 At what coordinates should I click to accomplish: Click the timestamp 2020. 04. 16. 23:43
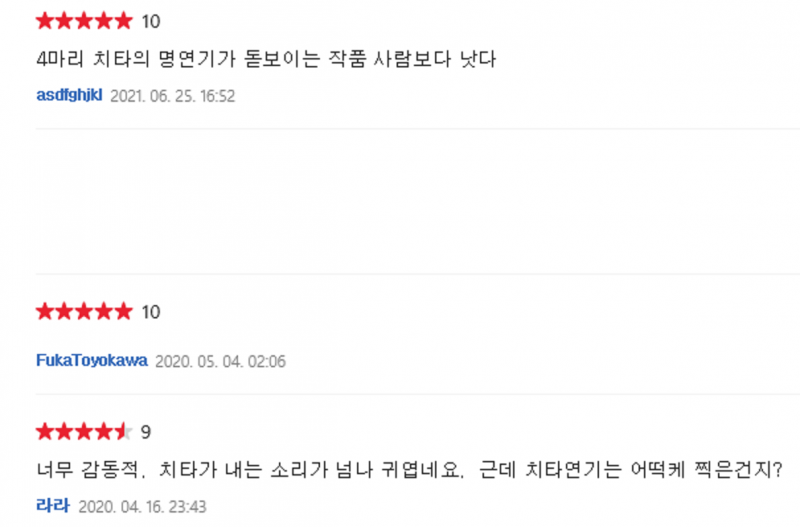click(x=142, y=507)
